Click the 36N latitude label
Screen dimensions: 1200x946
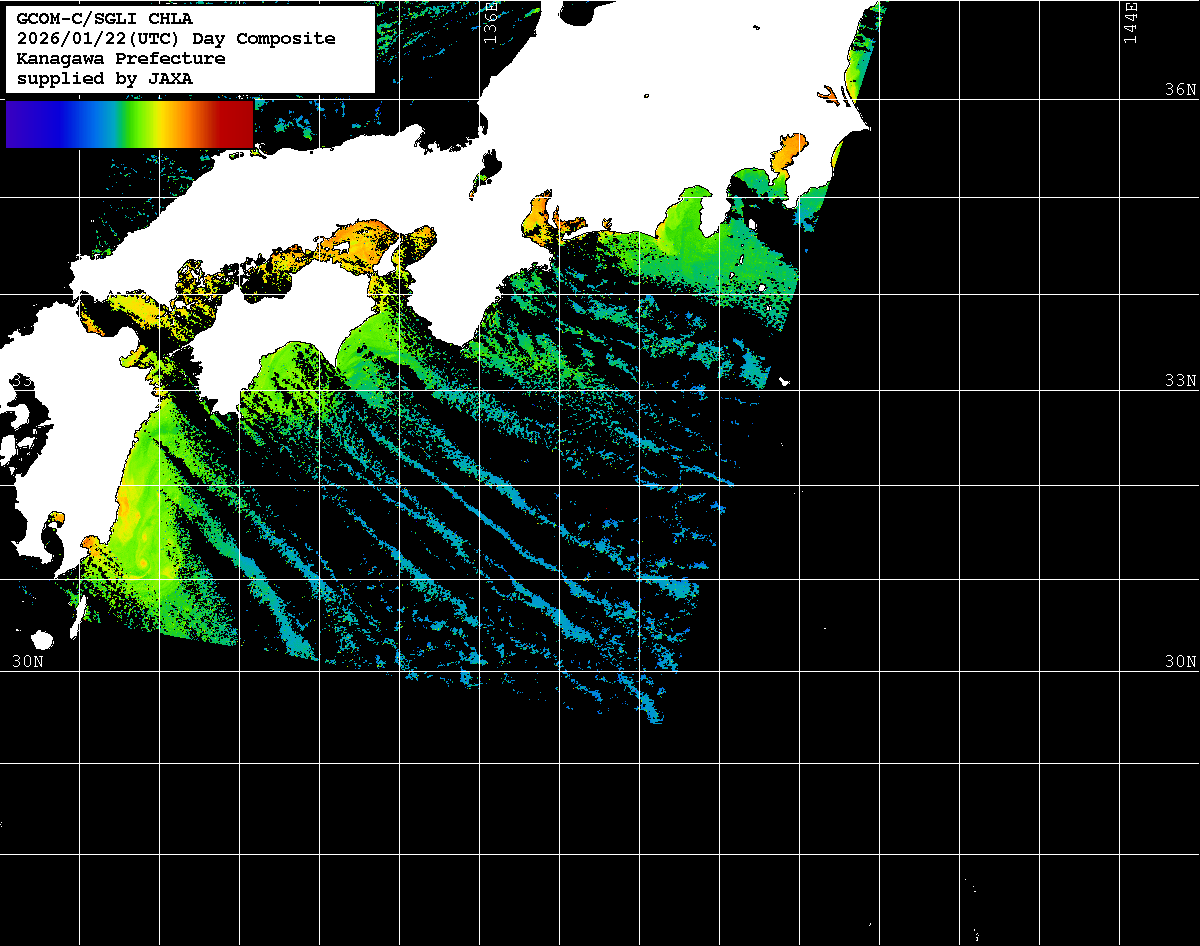[1180, 90]
